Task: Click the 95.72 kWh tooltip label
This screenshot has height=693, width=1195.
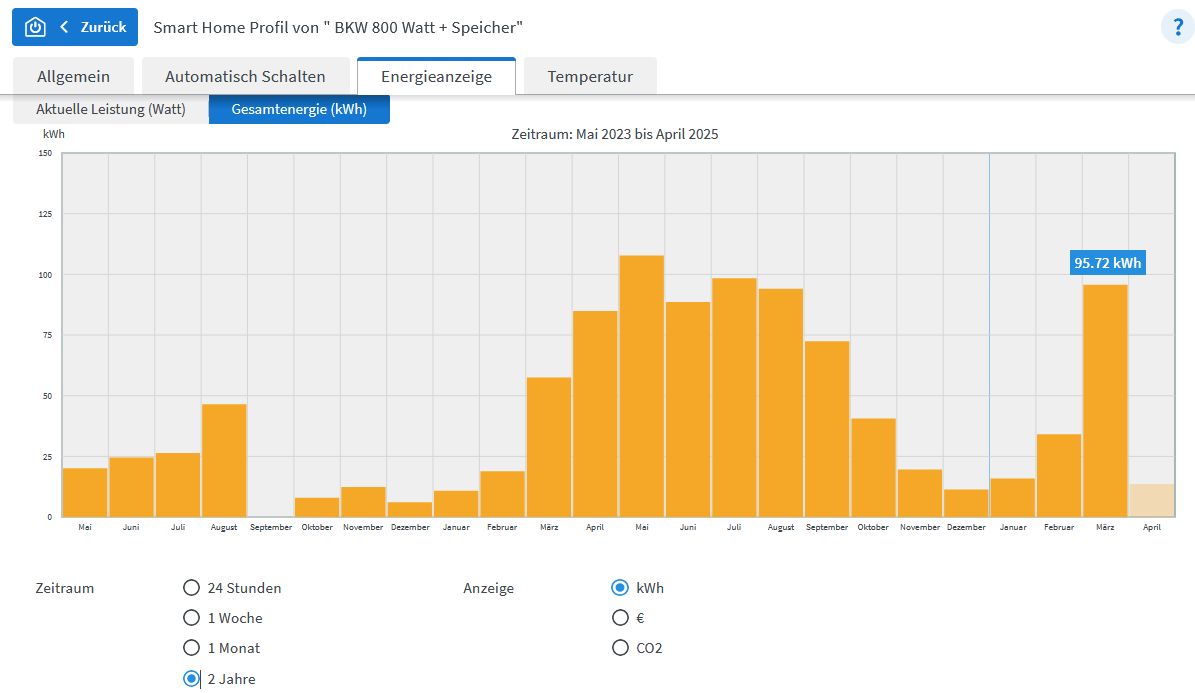Action: [1107, 263]
